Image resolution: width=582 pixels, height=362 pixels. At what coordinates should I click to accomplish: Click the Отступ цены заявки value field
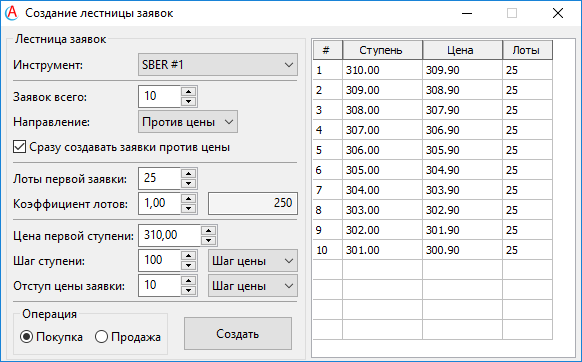click(160, 285)
